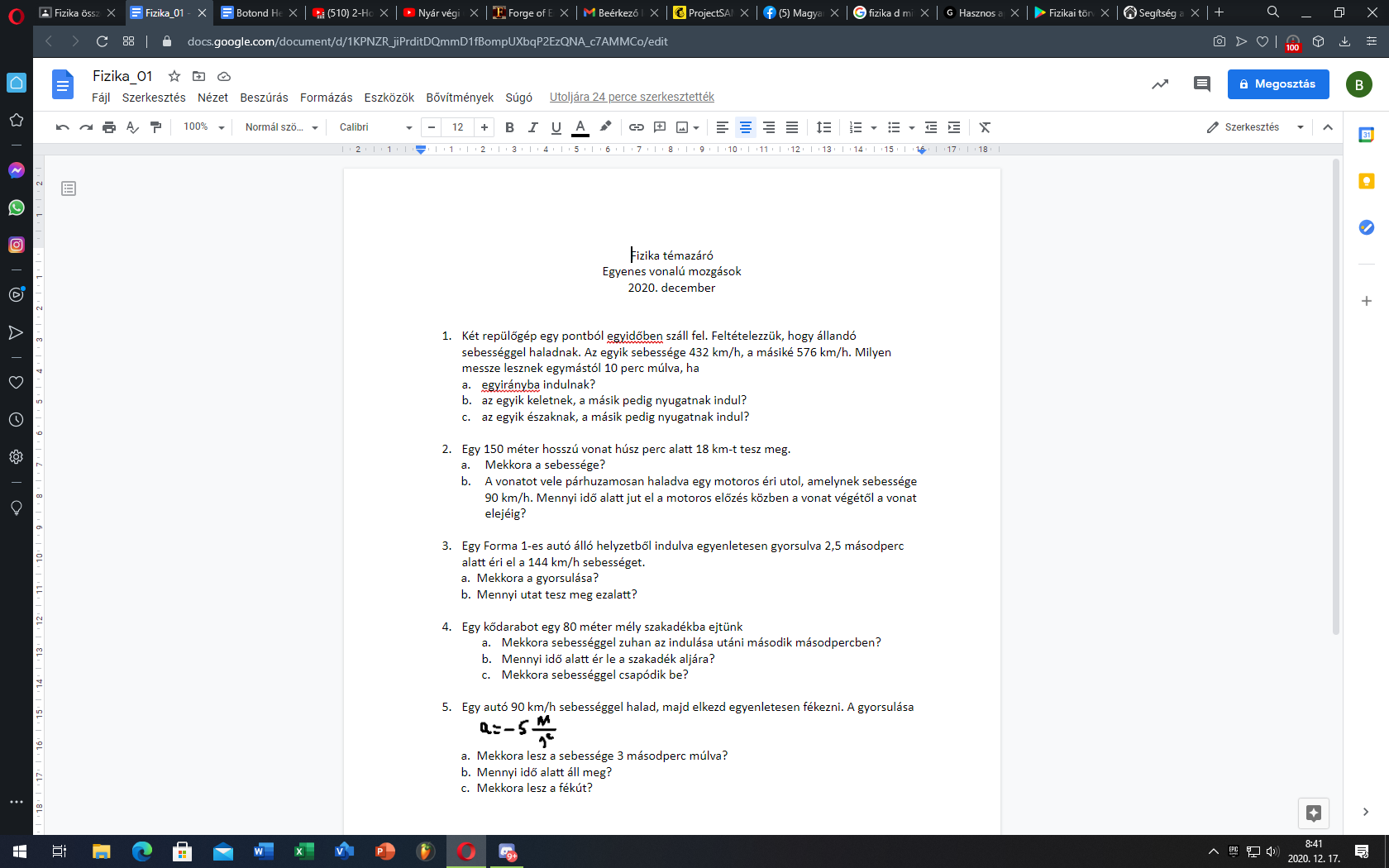Image resolution: width=1389 pixels, height=868 pixels.
Task: Open the Calibri font dropdown
Action: click(x=375, y=127)
